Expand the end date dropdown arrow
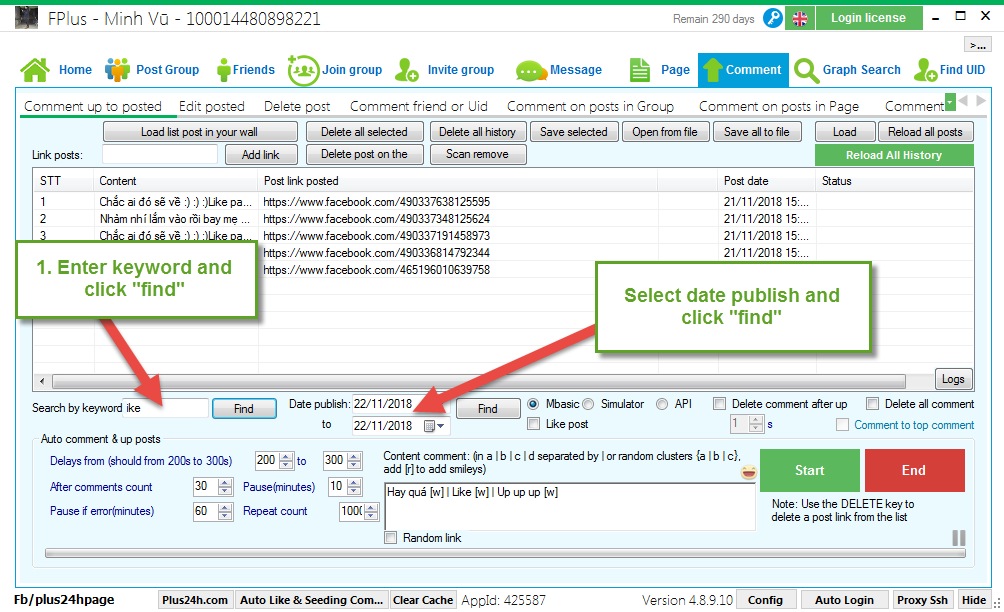 pyautogui.click(x=441, y=426)
